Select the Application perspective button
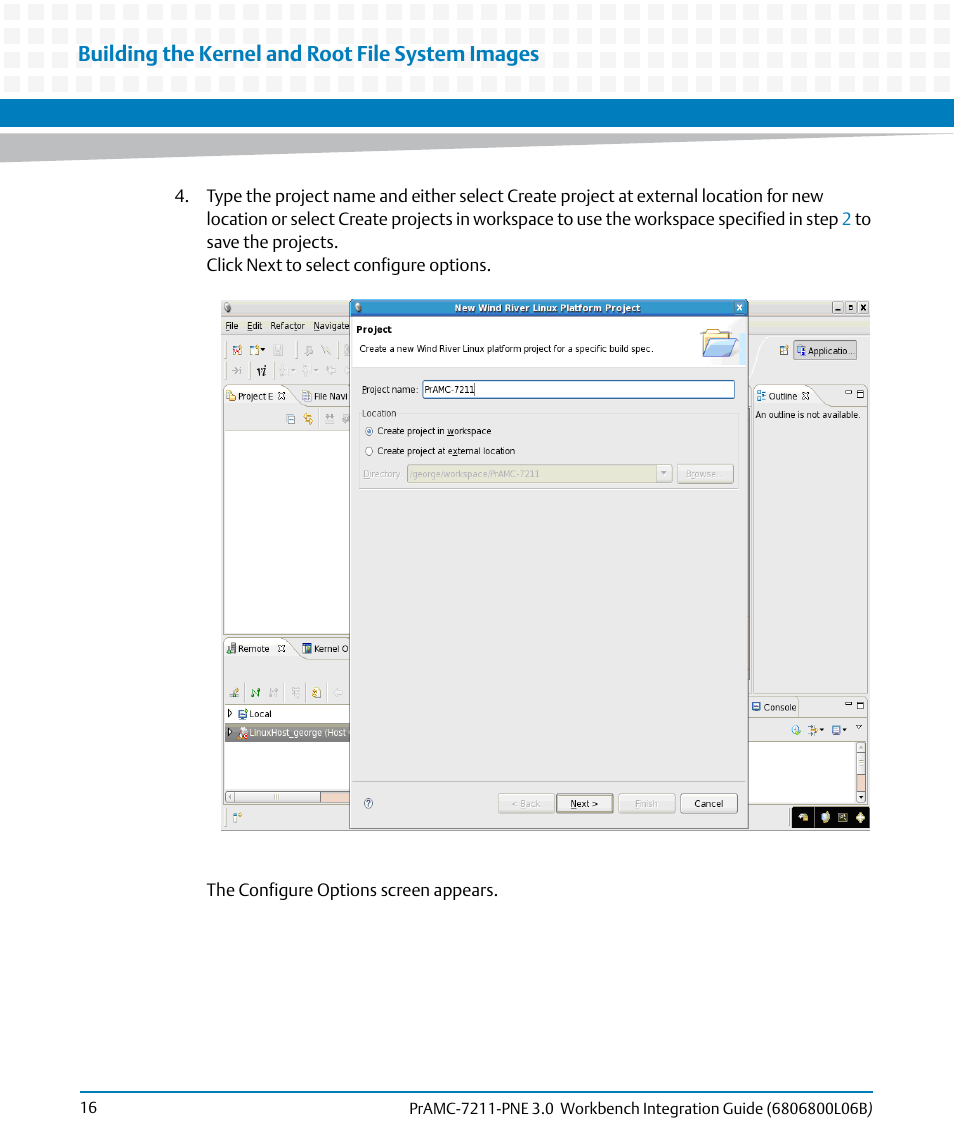 click(x=825, y=351)
